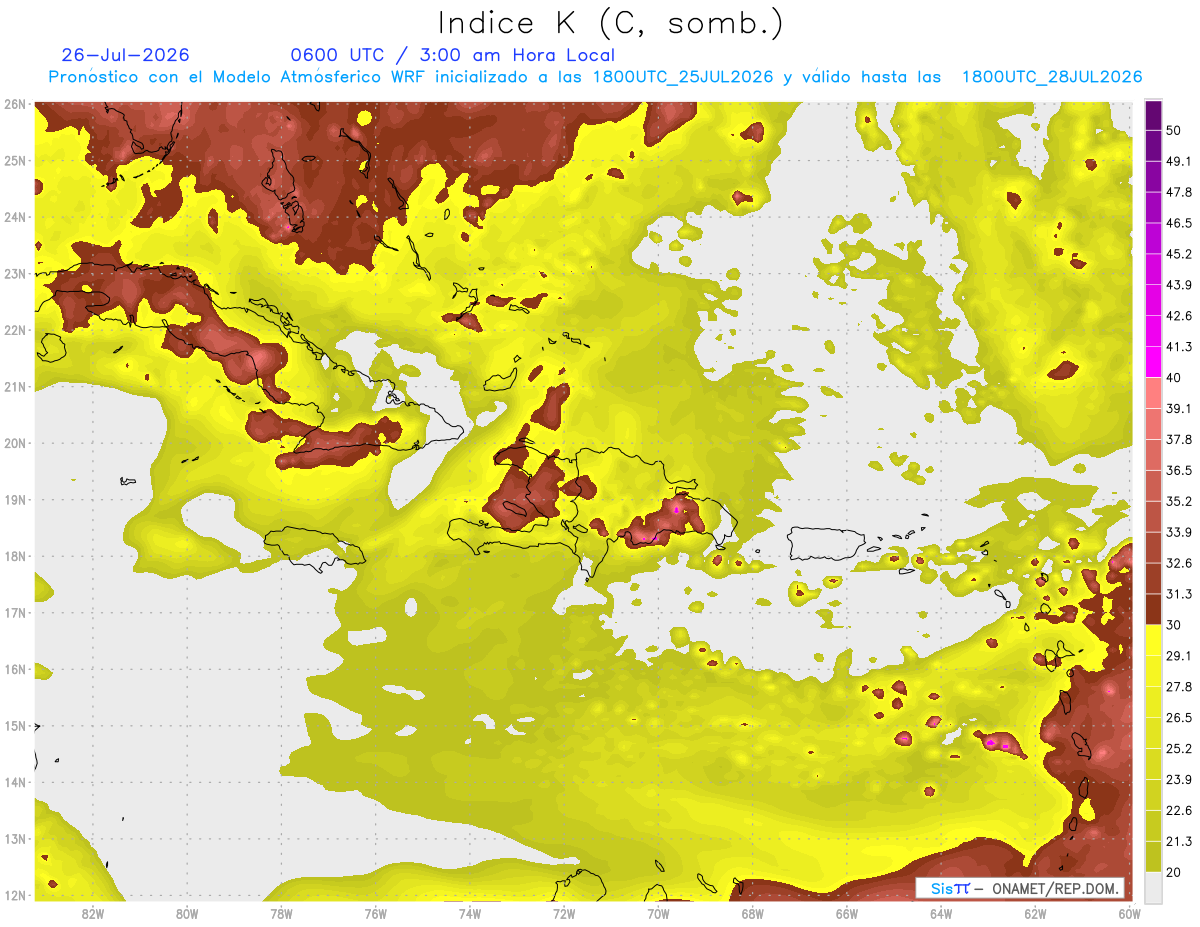This screenshot has height=927, width=1200.
Task: Click the latitude label '18N'
Action: 15,556
